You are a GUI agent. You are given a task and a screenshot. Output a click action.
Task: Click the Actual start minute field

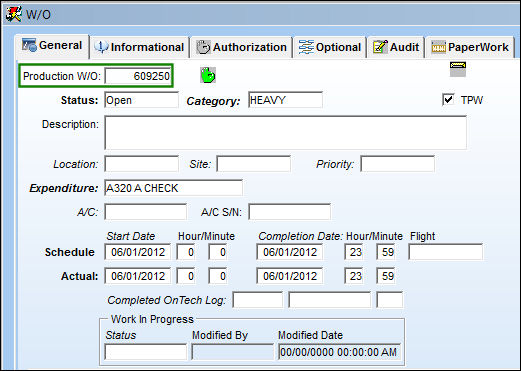tap(218, 276)
